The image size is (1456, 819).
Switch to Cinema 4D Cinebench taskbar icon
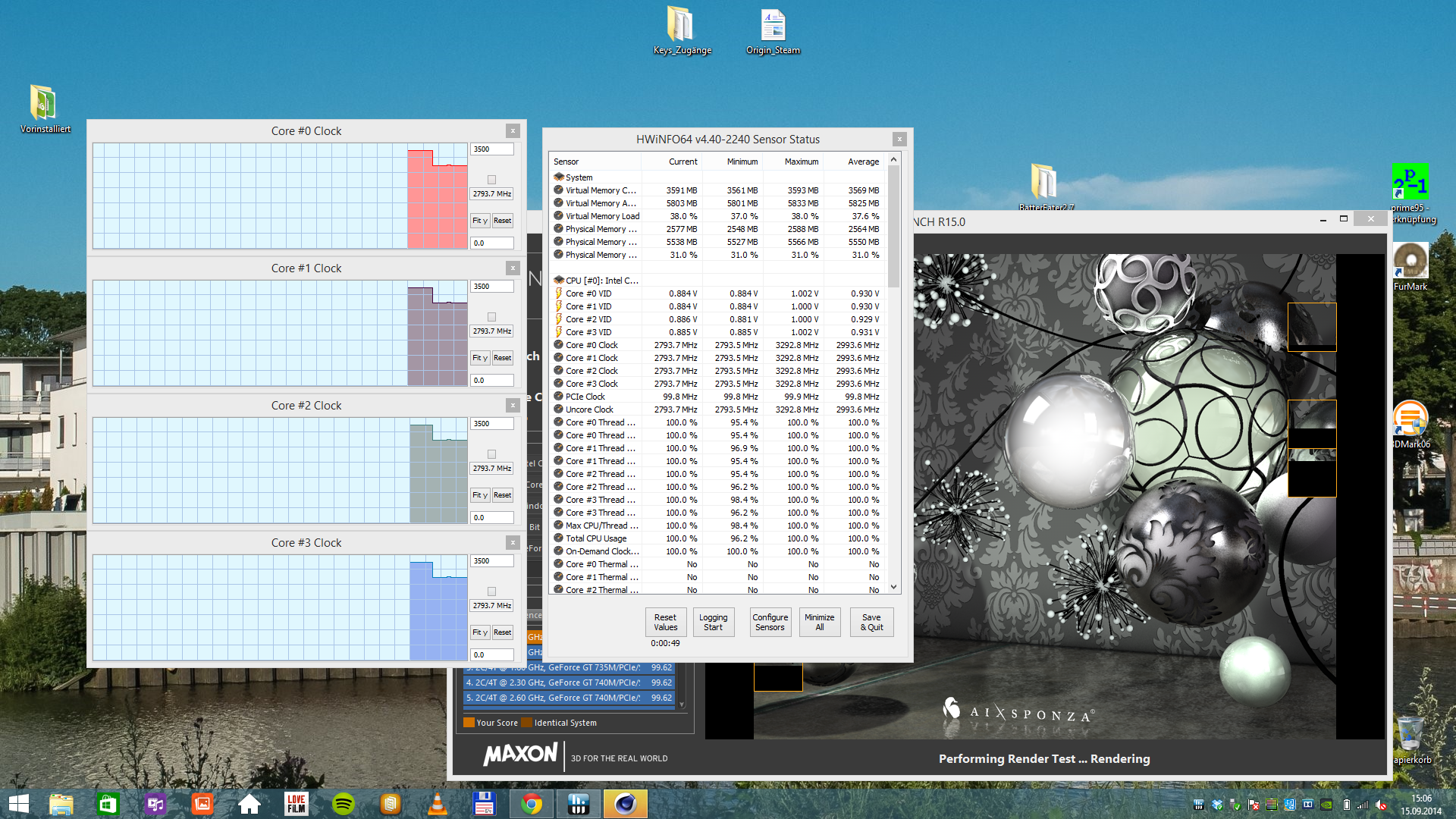625,804
